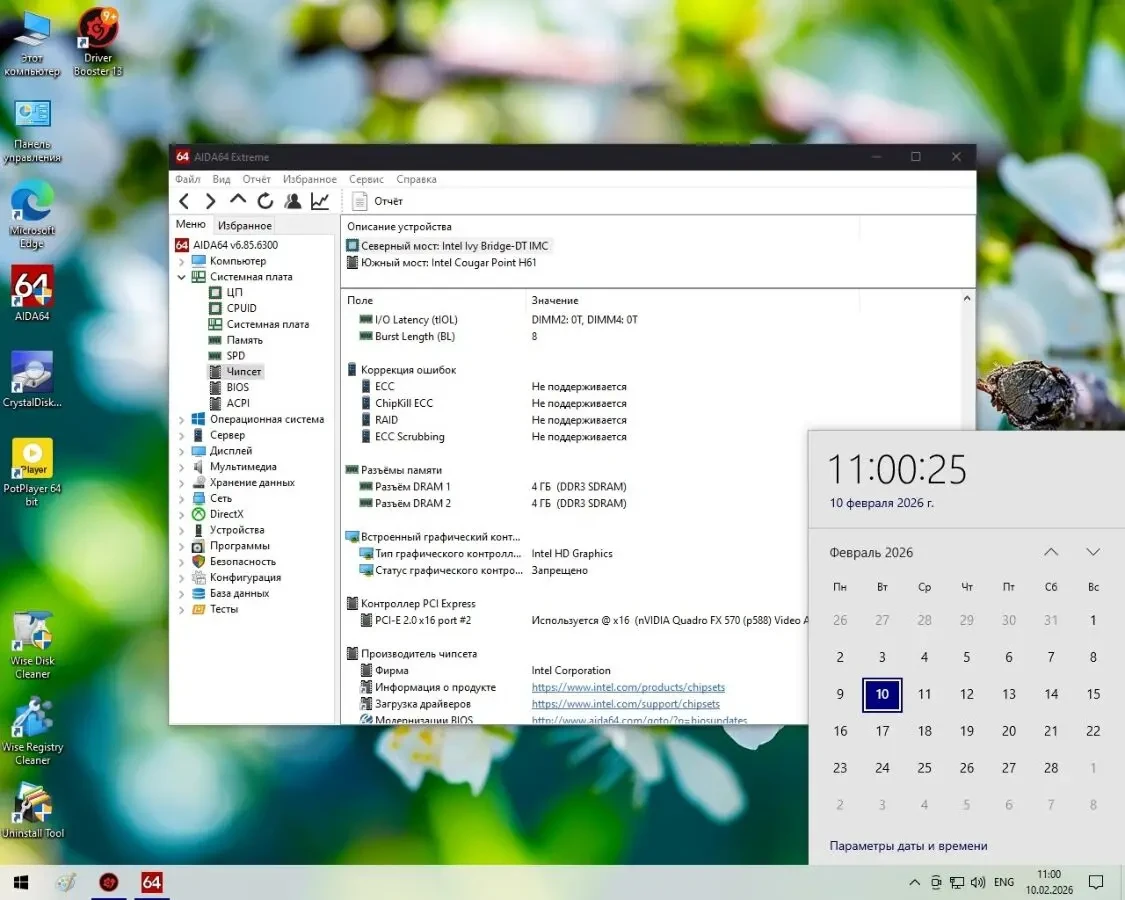1125x900 pixels.
Task: Select the Report icon in AIDA64 toolbar
Action: (378, 201)
